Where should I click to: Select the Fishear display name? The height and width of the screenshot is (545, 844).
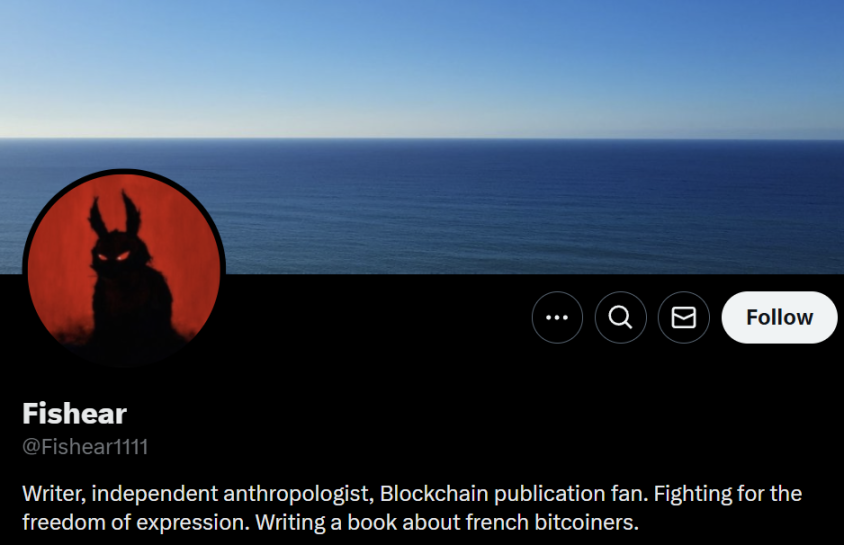(x=74, y=413)
